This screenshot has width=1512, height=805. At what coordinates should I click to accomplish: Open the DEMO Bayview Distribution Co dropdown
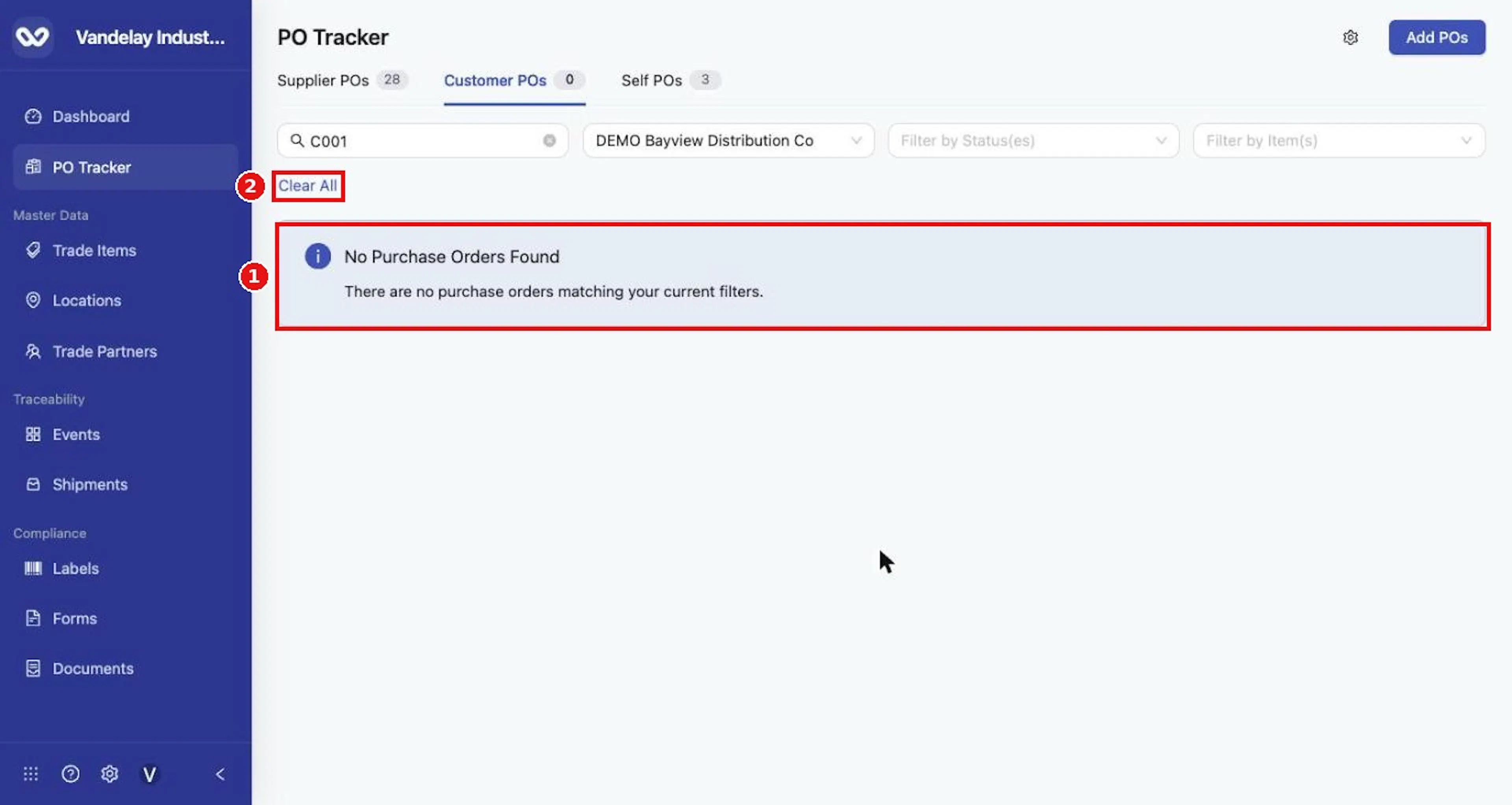click(728, 140)
